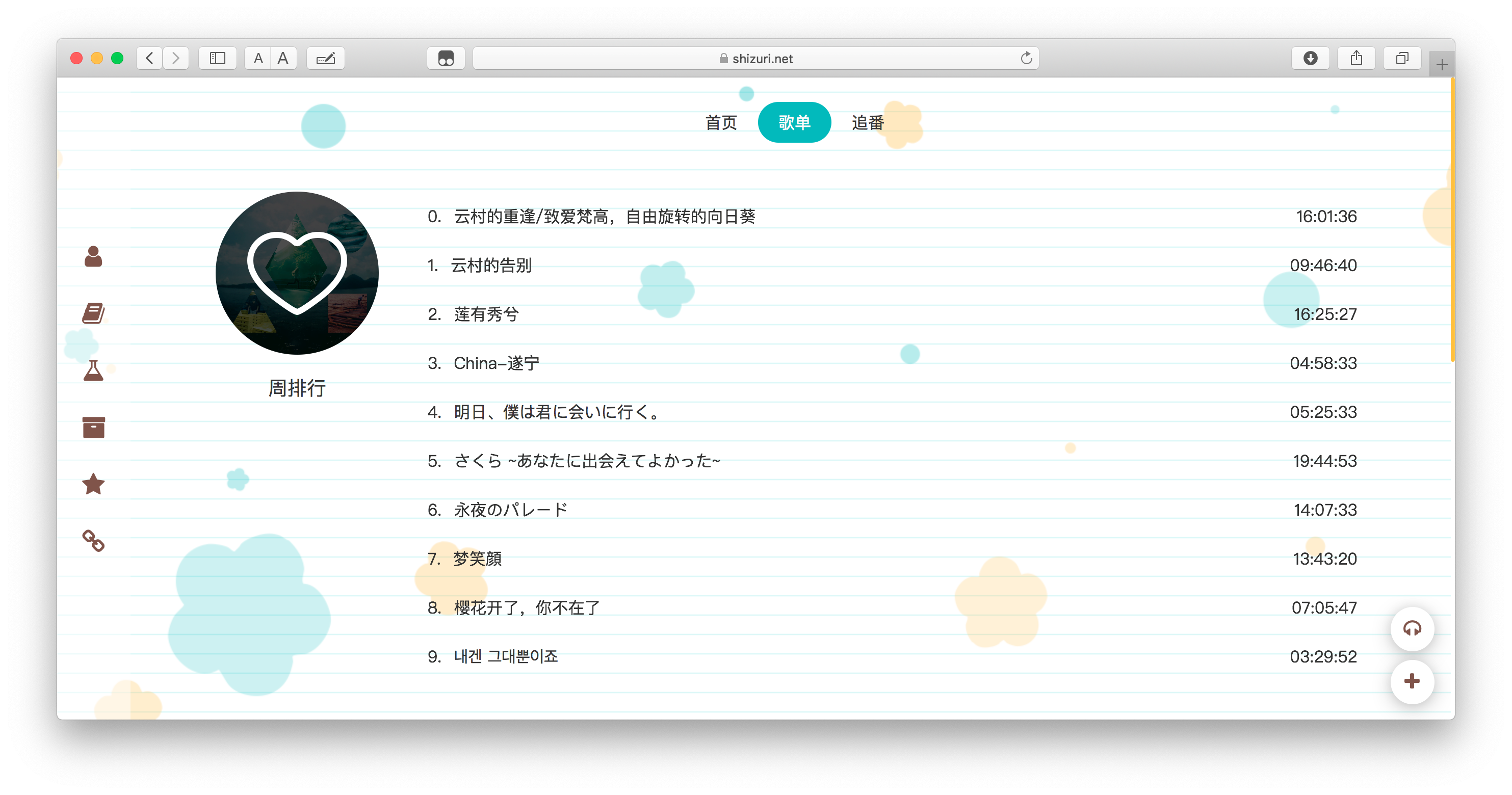
Task: Click the headphones music player button
Action: [1412, 629]
